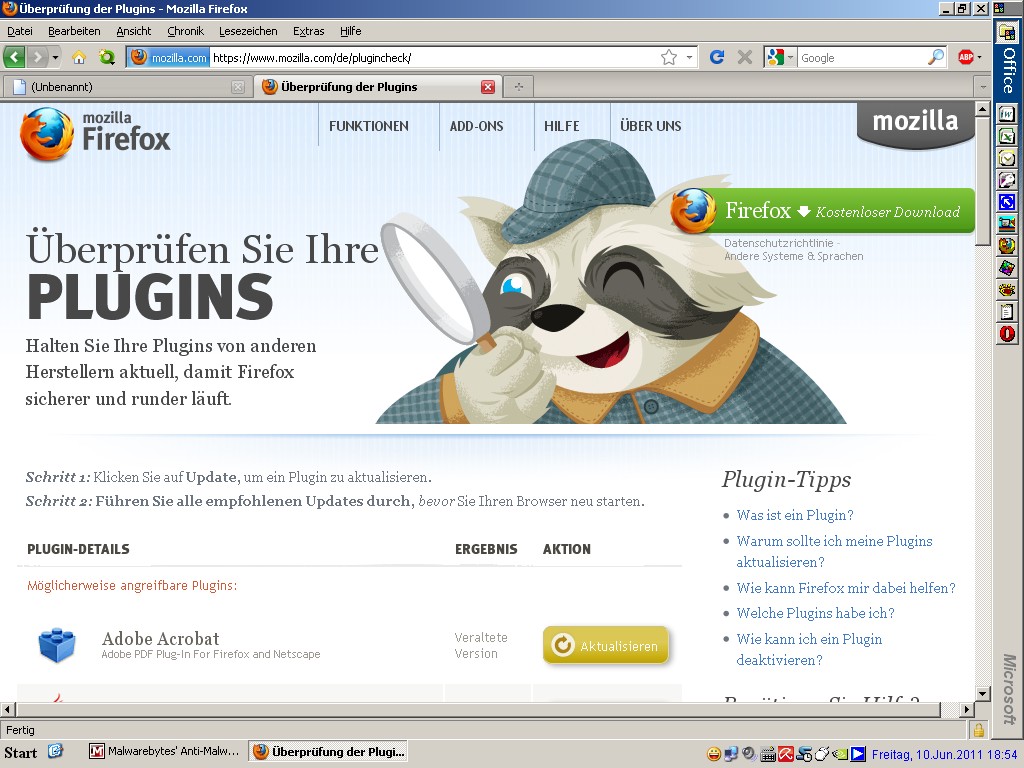1024x768 pixels.
Task: Launch Word from the Office shortcut bar
Action: 1007,114
